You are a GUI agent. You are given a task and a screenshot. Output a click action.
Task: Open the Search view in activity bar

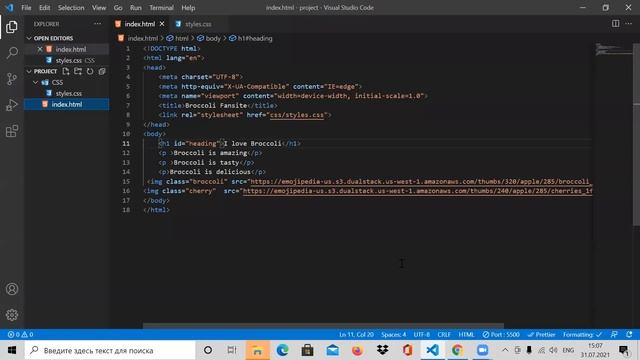click(x=12, y=53)
